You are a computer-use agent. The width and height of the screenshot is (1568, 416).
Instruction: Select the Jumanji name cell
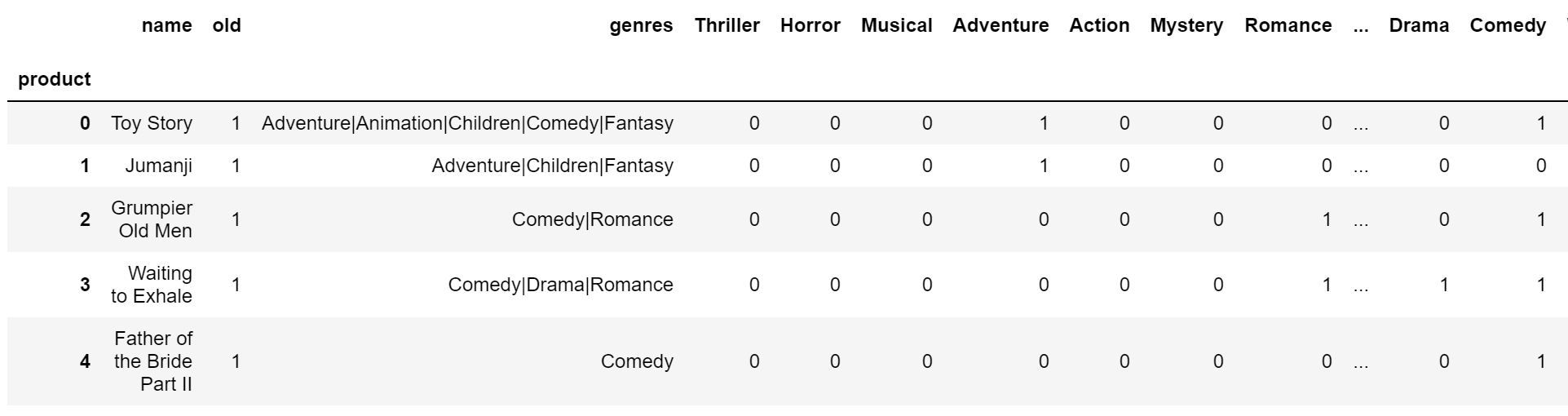(159, 166)
